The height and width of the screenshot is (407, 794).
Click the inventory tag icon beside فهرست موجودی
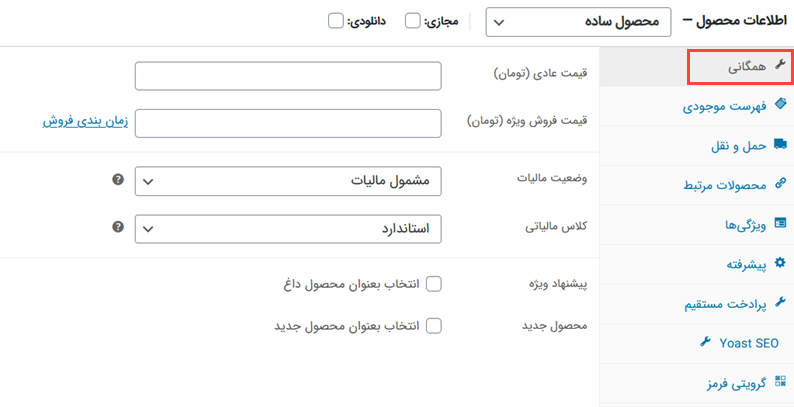pyautogui.click(x=780, y=103)
